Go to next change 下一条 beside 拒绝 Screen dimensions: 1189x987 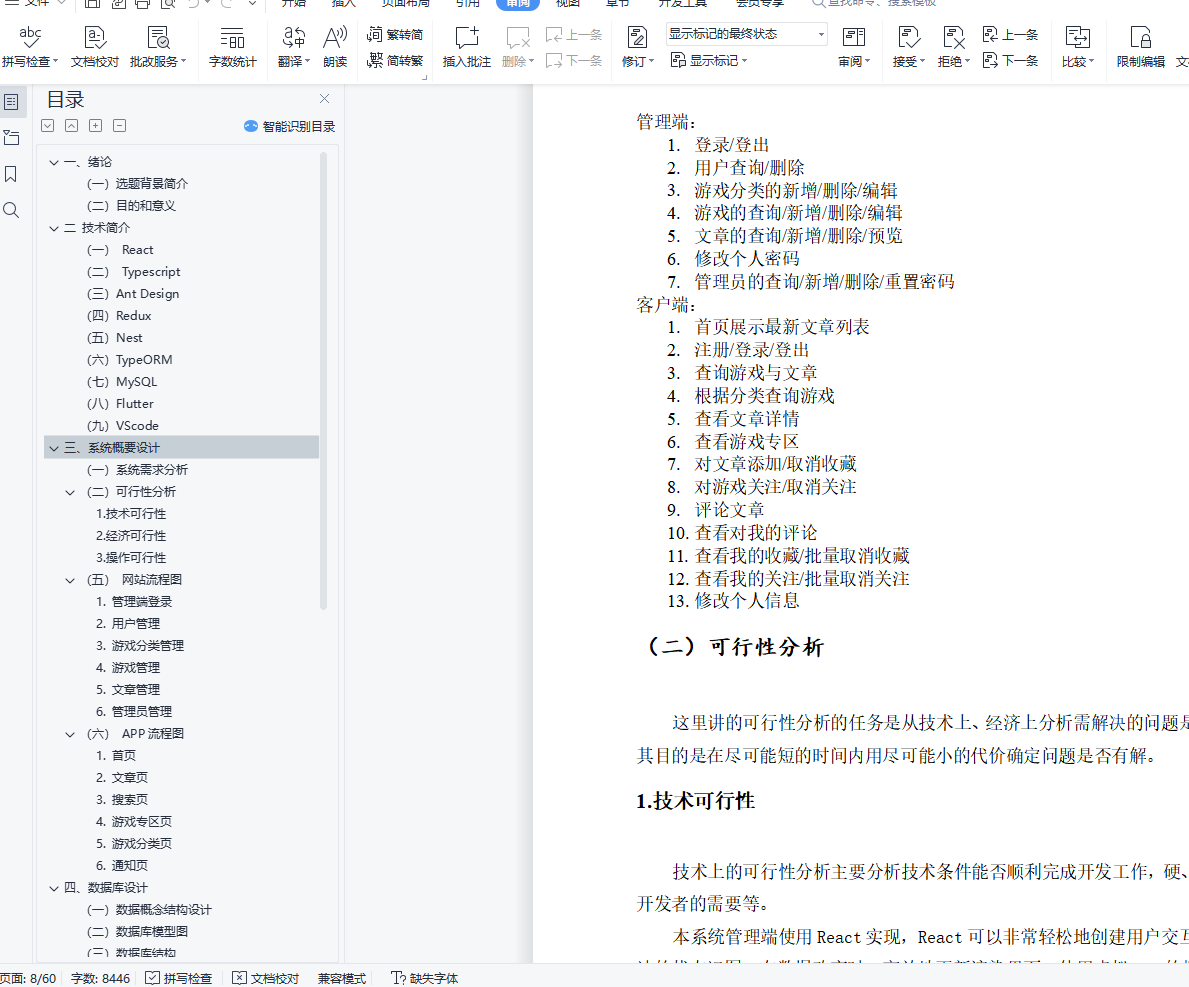[x=1010, y=61]
